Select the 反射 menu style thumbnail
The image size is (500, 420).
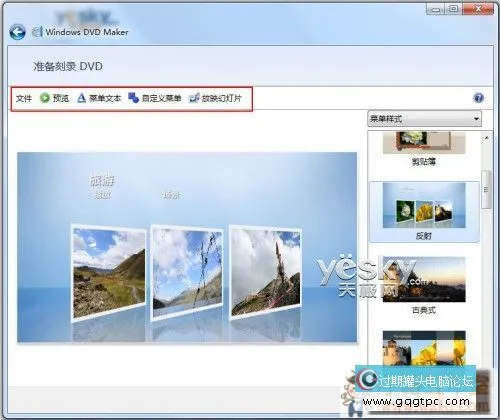[424, 206]
